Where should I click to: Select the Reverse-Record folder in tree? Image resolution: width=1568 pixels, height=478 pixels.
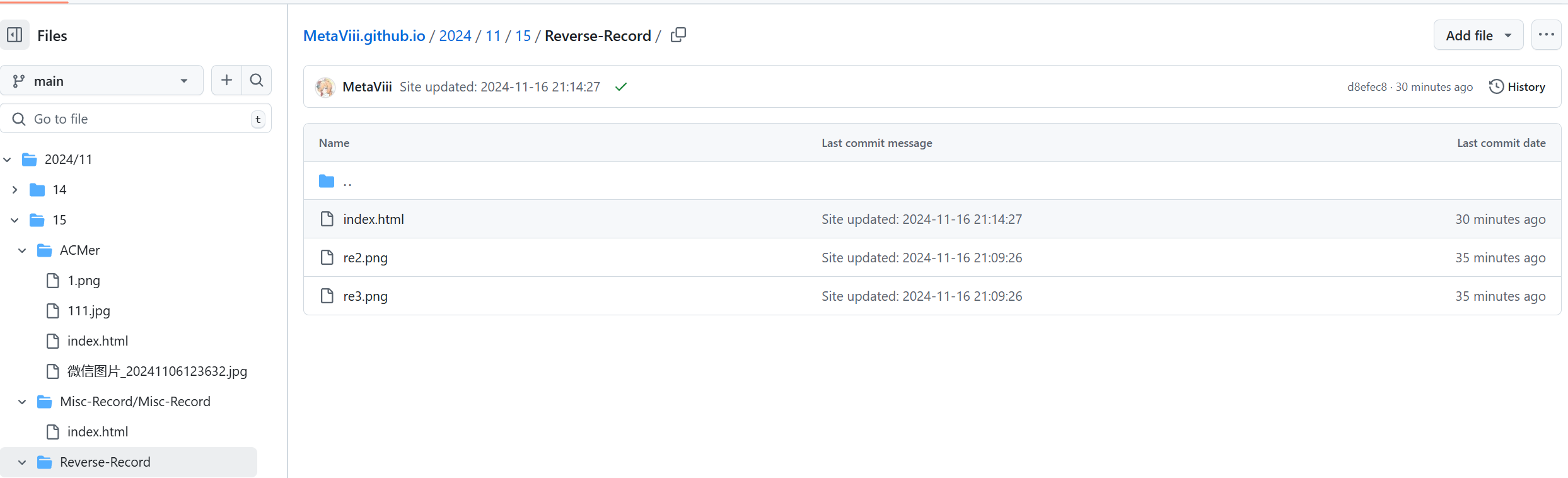pos(105,462)
